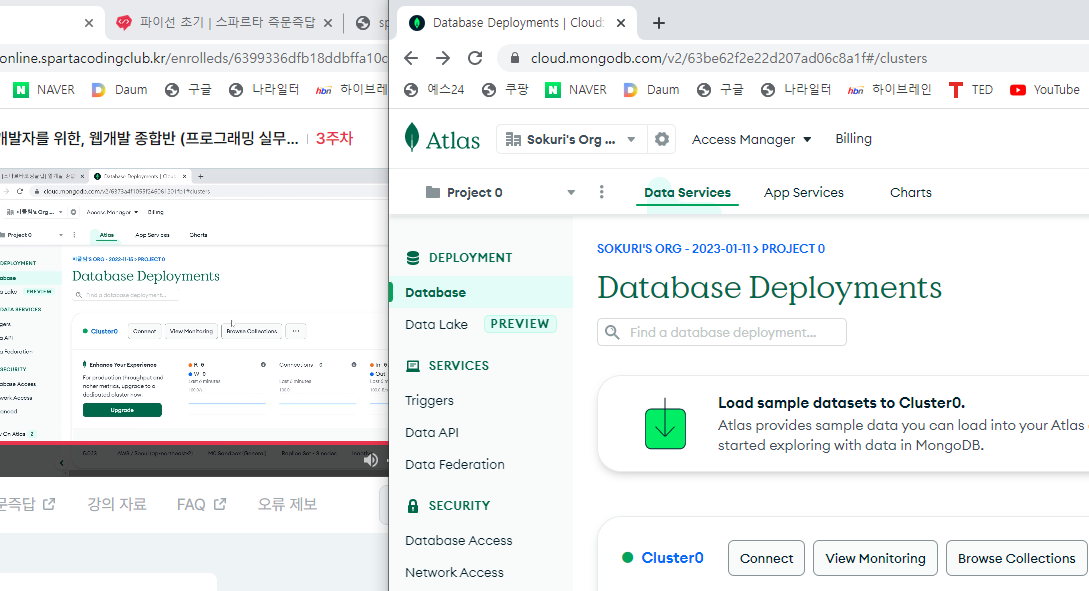Reload the MongoDB Atlas page
Screen dimensions: 1089x591
pyautogui.click(x=475, y=58)
